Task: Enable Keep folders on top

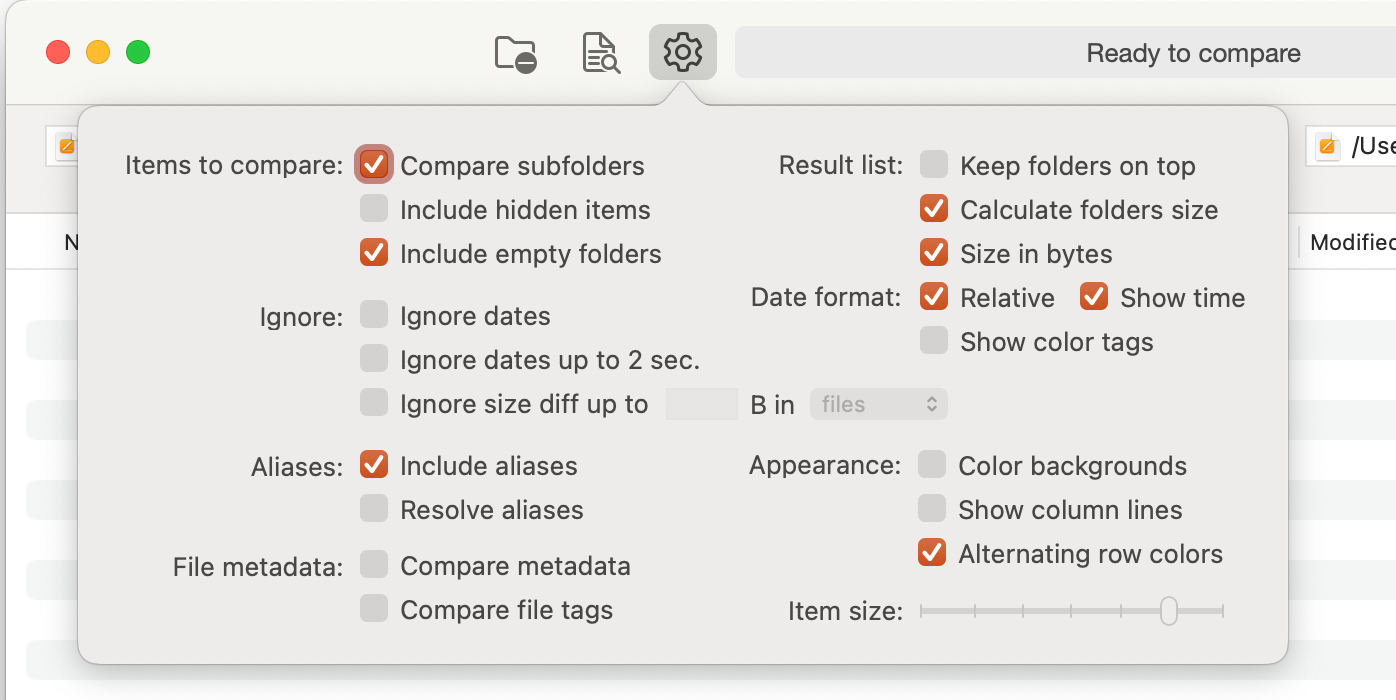Action: point(934,165)
